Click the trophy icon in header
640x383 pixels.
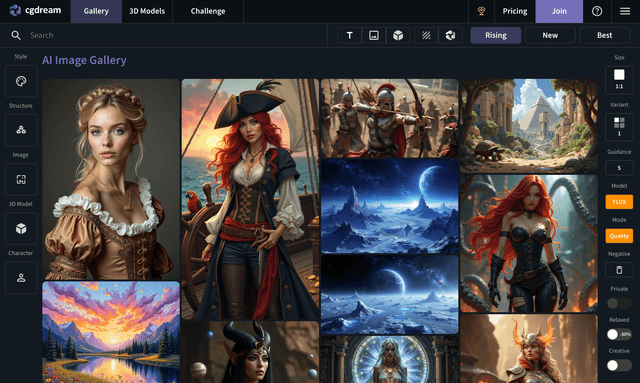click(481, 11)
